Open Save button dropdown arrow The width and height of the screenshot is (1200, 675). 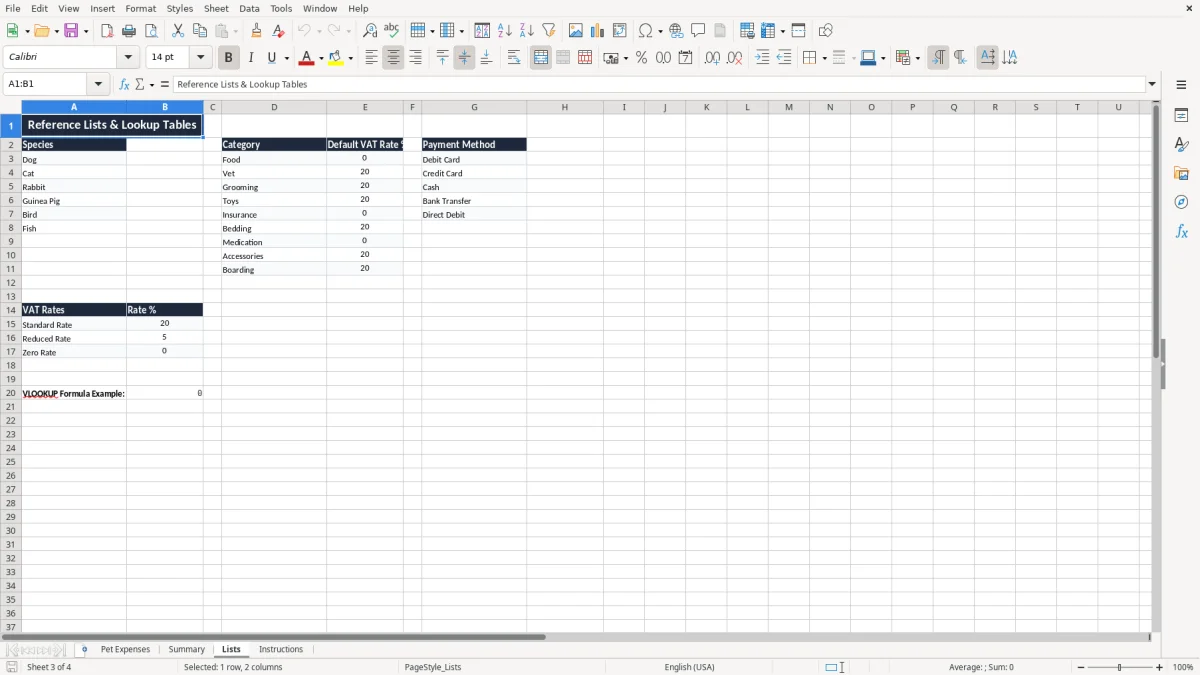[x=85, y=31]
